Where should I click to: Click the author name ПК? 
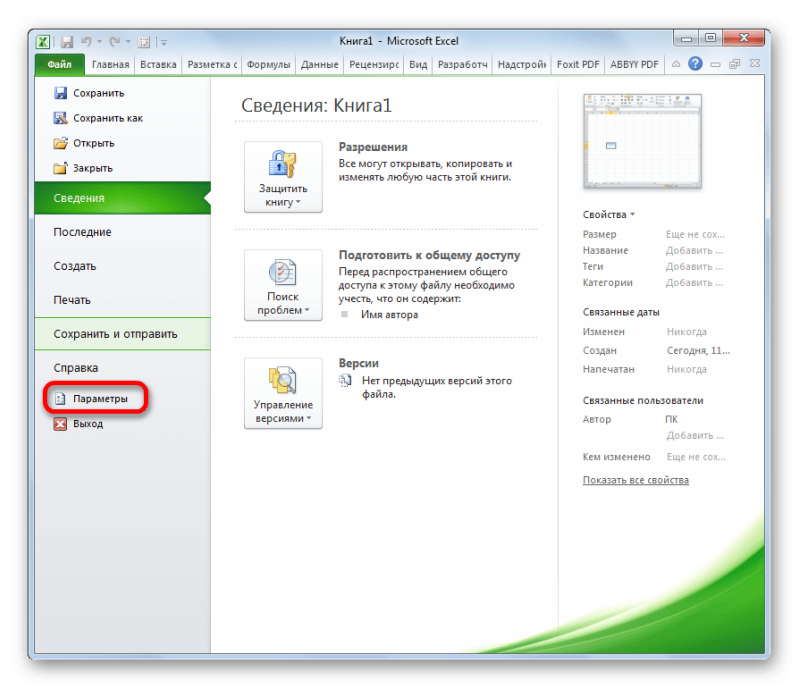(x=671, y=419)
